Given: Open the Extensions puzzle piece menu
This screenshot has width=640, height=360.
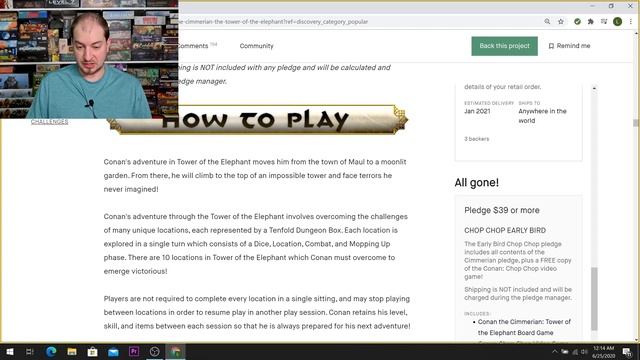Looking at the screenshot, I should (591, 22).
